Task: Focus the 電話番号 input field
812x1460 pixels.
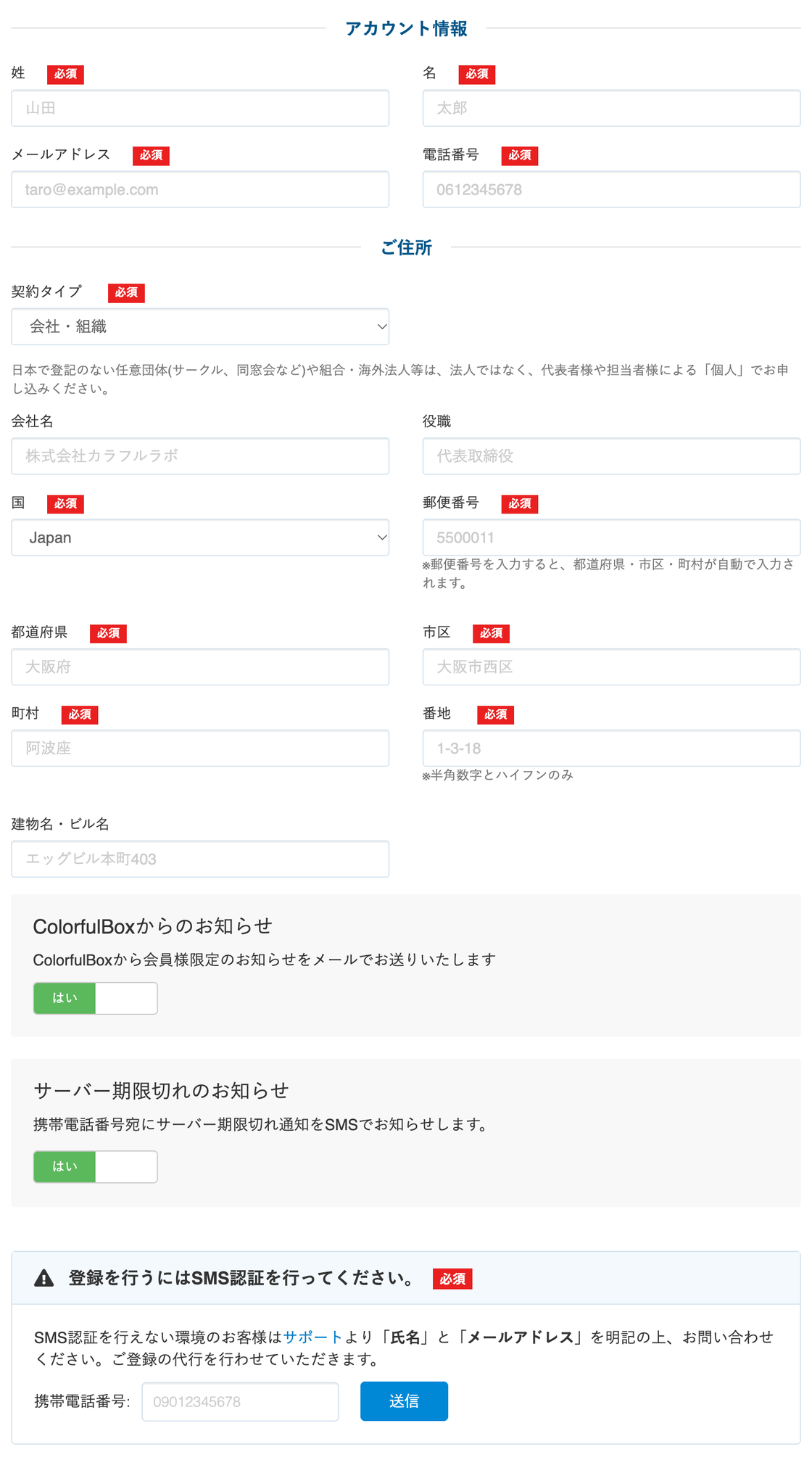Action: click(x=611, y=189)
